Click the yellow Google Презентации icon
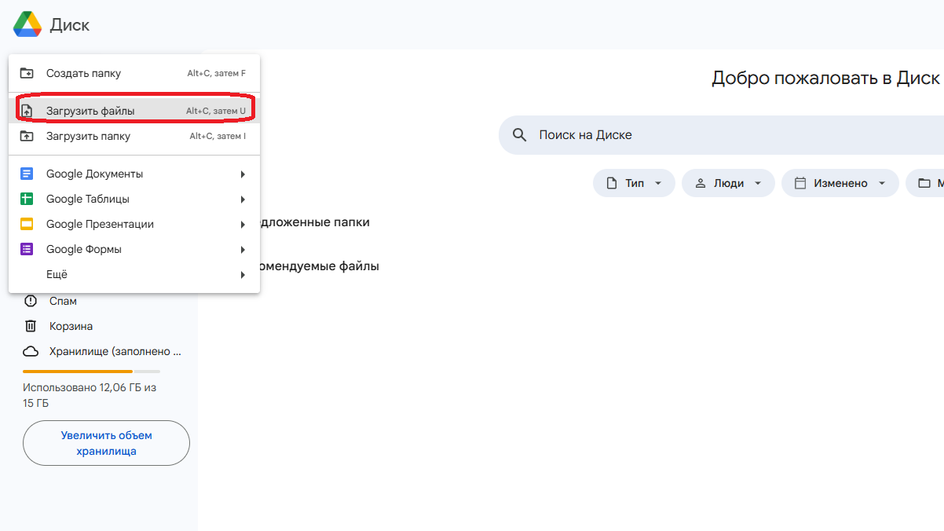The image size is (944, 531). point(26,224)
